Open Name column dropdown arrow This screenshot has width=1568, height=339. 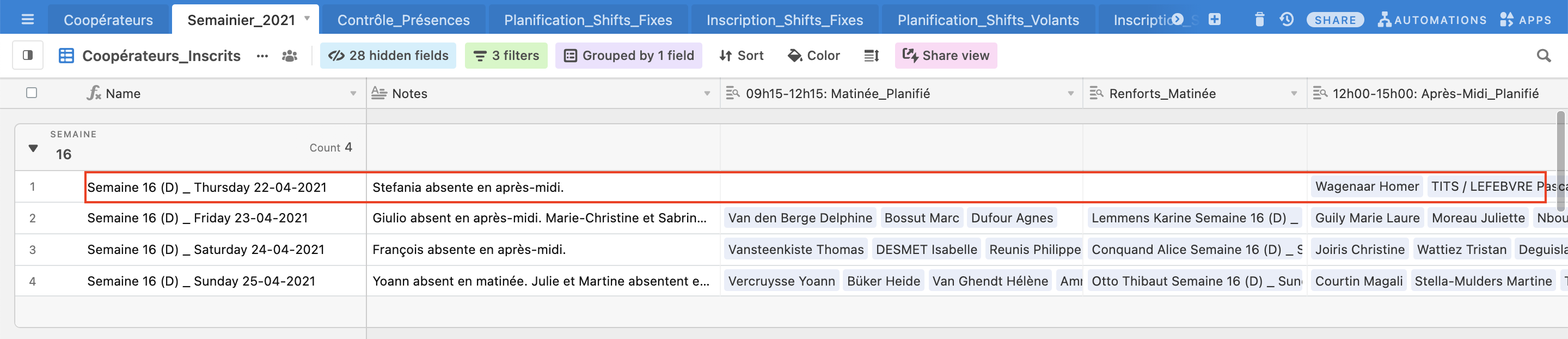pos(353,93)
